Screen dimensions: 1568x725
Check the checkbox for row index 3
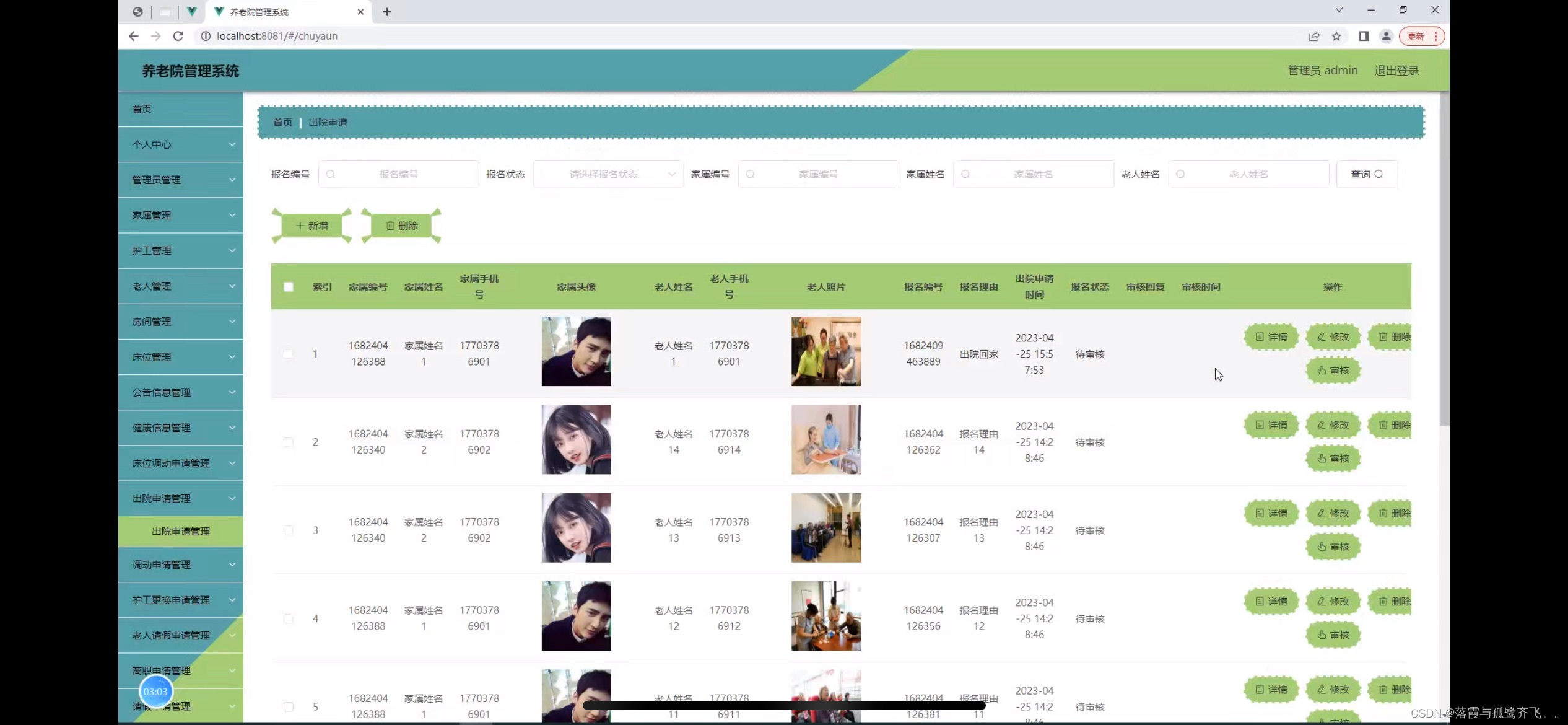tap(289, 530)
